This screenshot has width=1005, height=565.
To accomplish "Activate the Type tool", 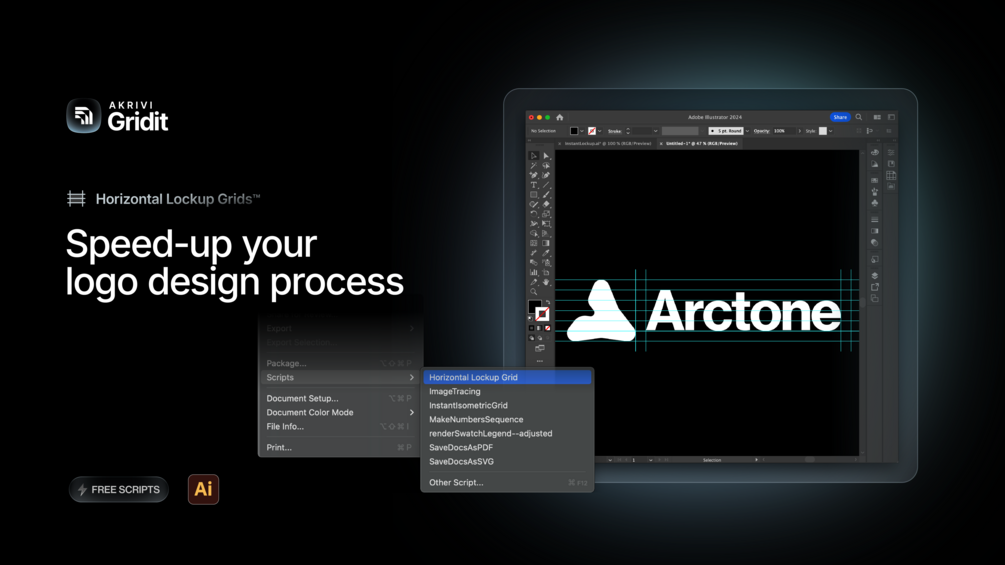I will tap(533, 184).
